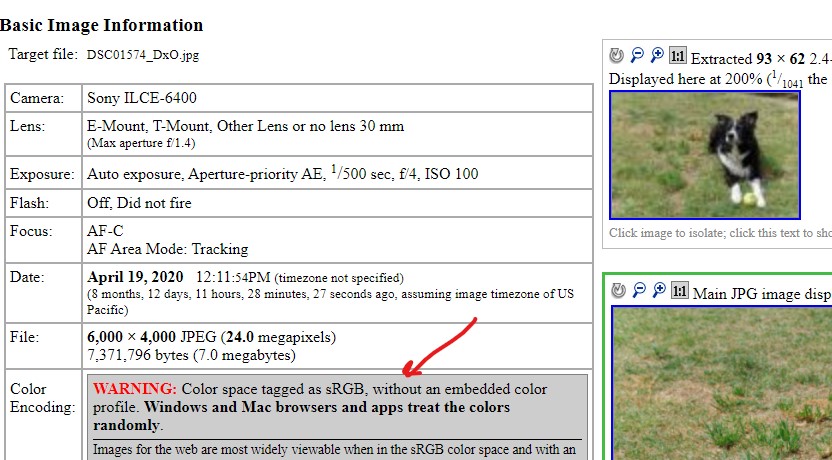This screenshot has height=460, width=832.
Task: Click the dog thumbnail to isolate it
Action: click(705, 155)
